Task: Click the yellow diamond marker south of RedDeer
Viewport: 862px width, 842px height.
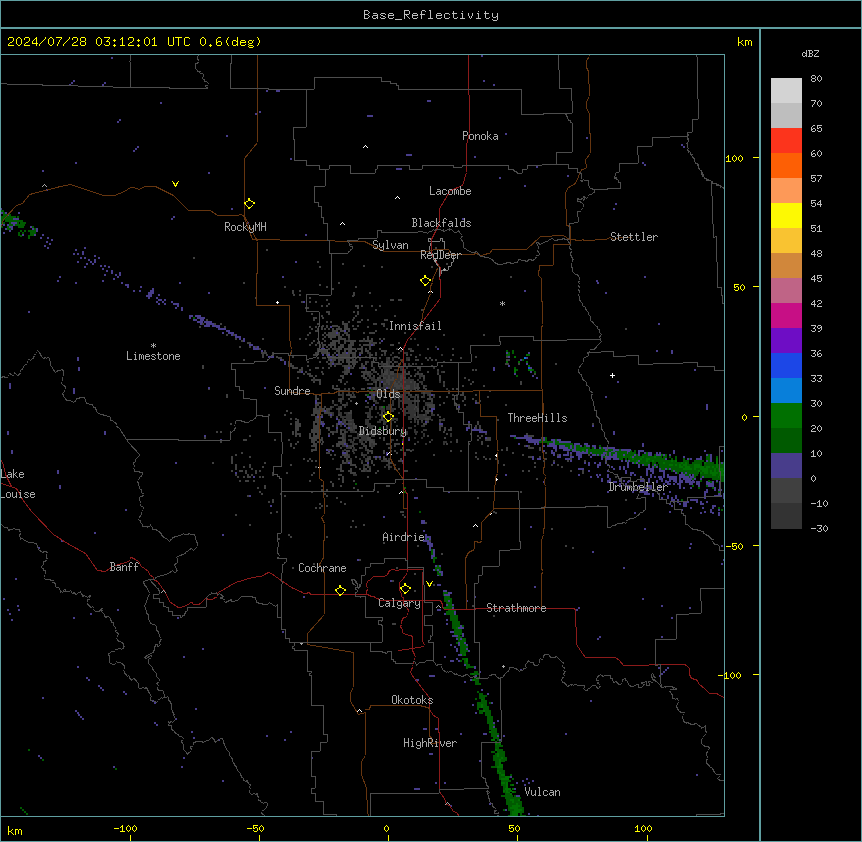Action: tap(425, 281)
